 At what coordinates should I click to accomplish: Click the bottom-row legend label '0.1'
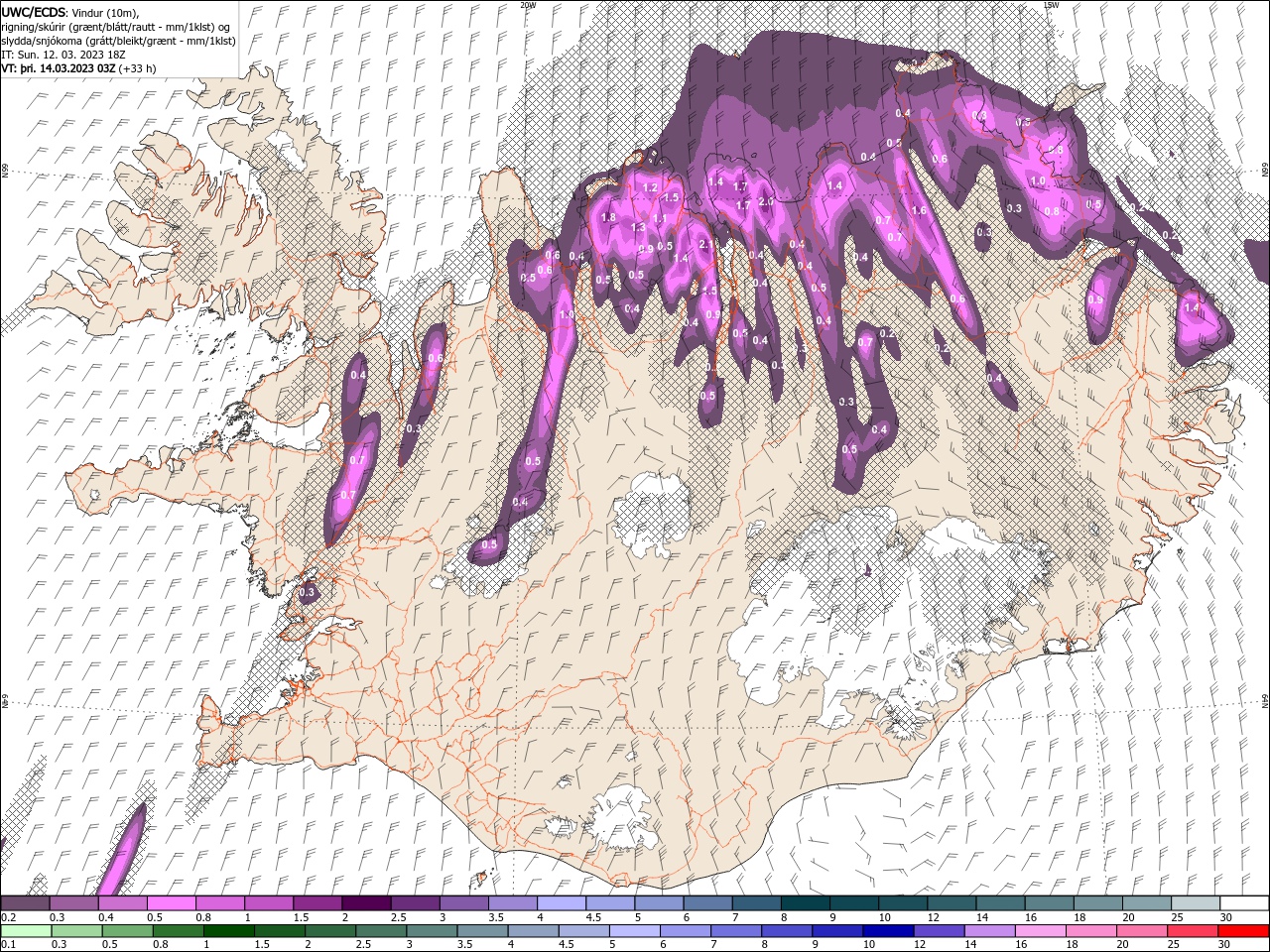[x=8, y=945]
